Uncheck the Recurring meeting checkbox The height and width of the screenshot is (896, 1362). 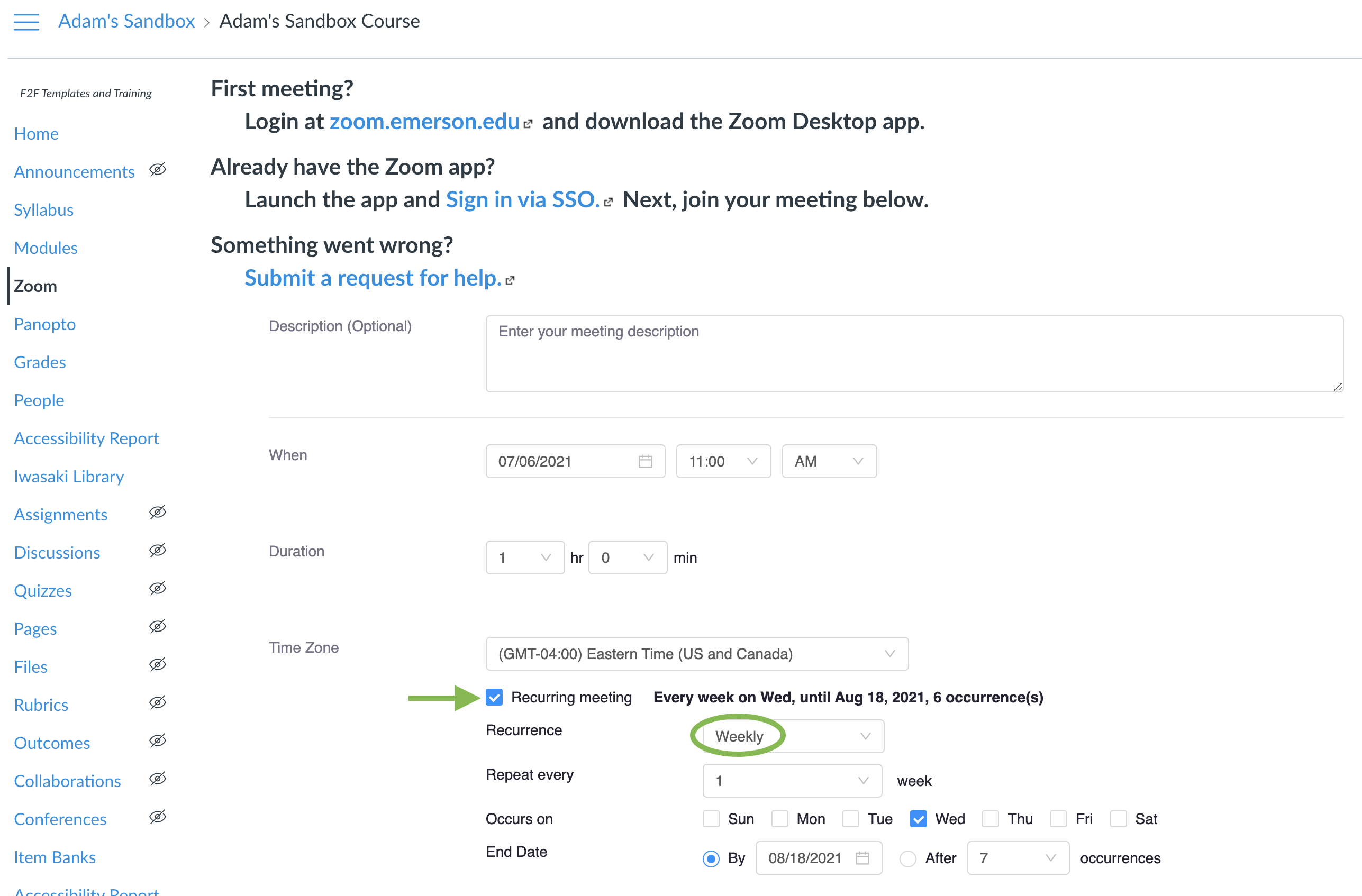(x=493, y=698)
